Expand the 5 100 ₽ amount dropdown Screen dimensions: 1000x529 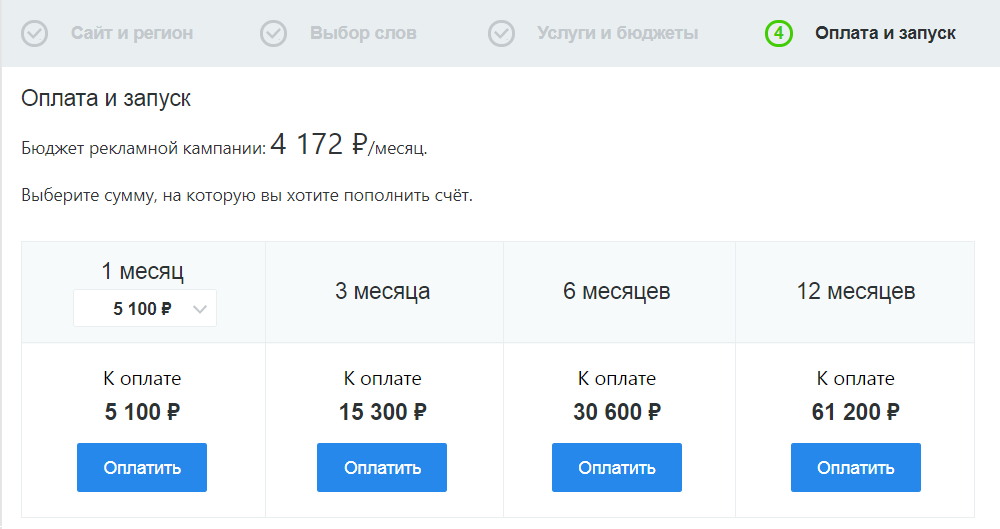(145, 309)
